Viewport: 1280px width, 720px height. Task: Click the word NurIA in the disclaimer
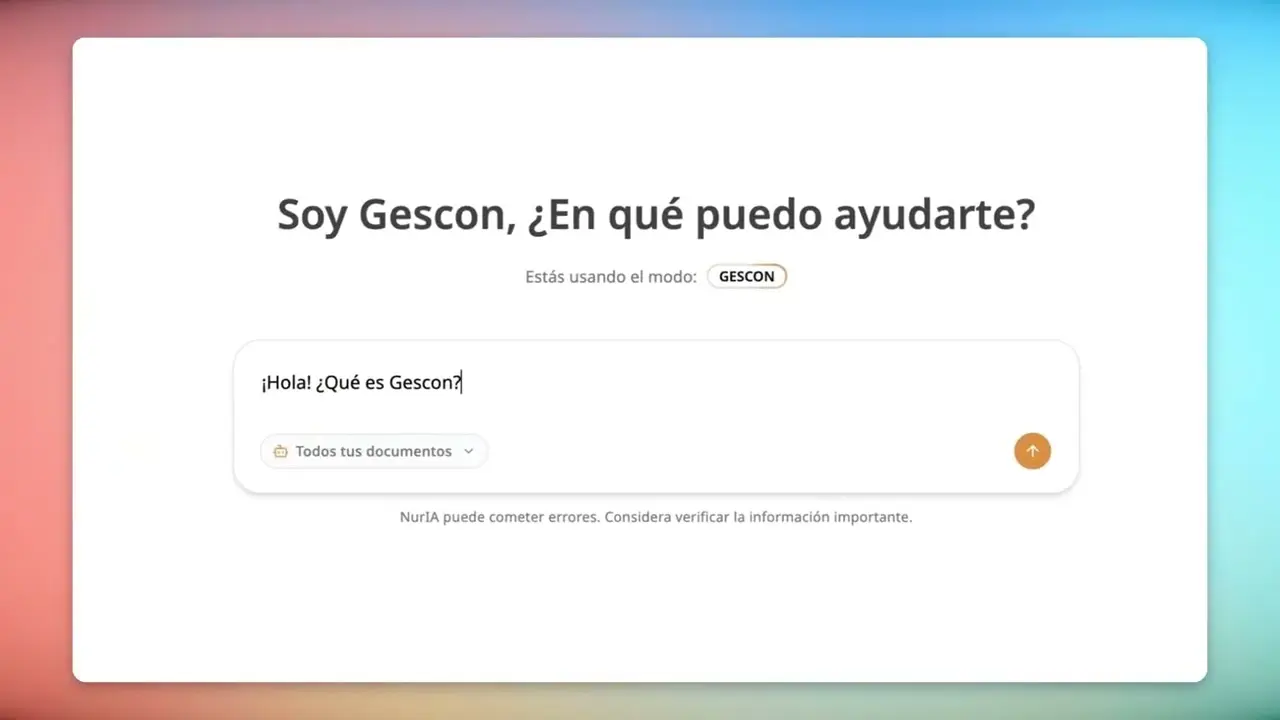pos(419,518)
